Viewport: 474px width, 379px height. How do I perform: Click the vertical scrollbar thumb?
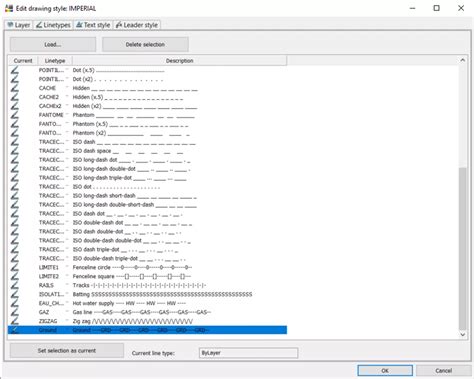[x=463, y=248]
